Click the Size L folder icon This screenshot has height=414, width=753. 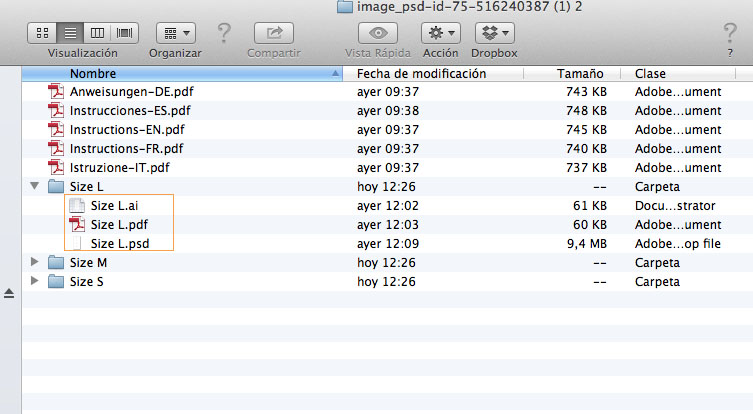[x=56, y=186]
